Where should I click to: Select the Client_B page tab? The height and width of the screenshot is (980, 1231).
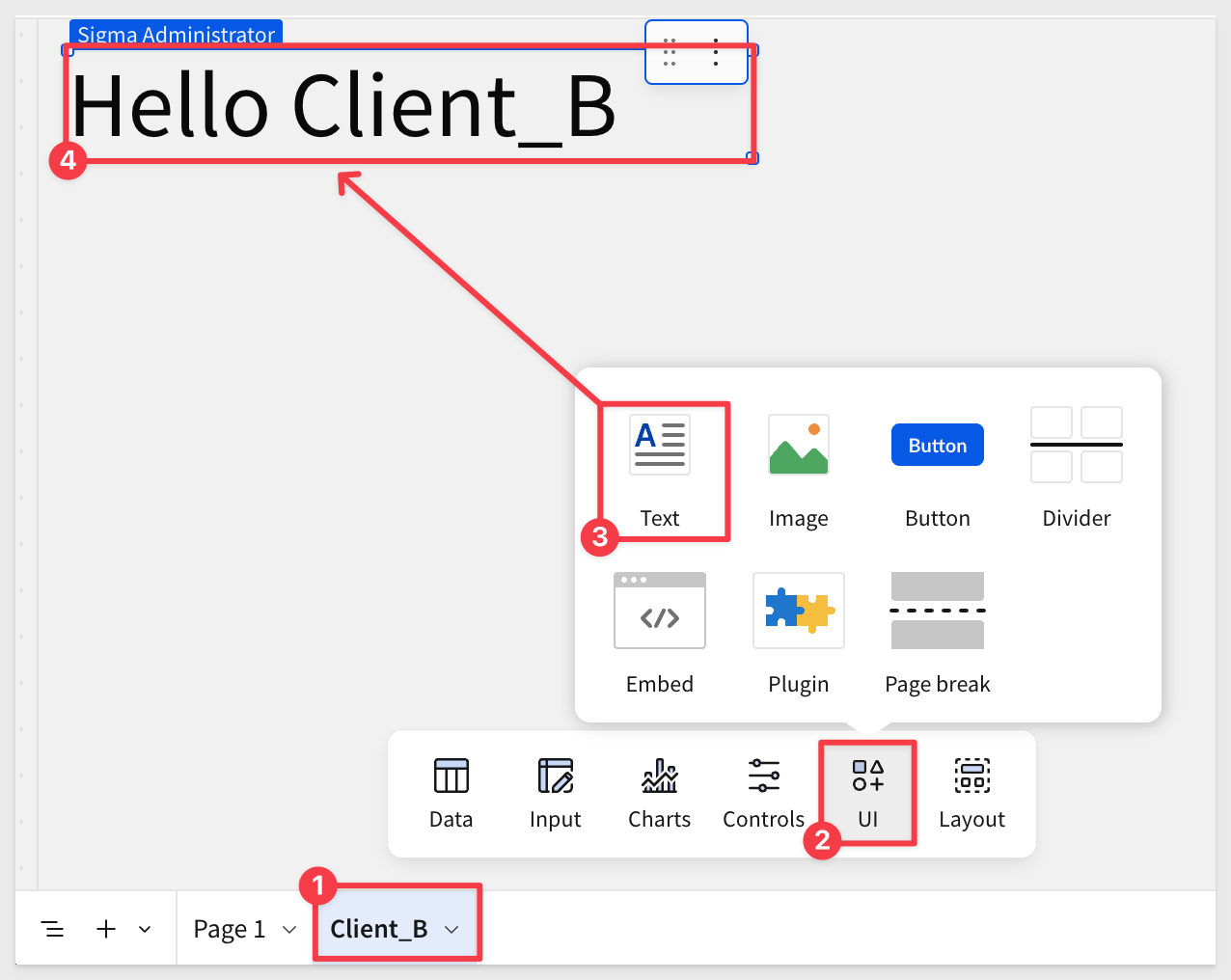[x=379, y=929]
